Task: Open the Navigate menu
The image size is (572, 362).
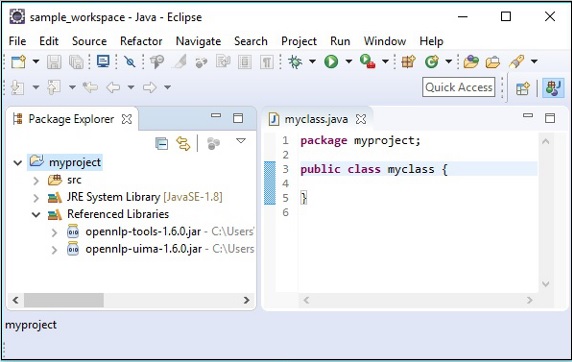Action: pyautogui.click(x=198, y=41)
